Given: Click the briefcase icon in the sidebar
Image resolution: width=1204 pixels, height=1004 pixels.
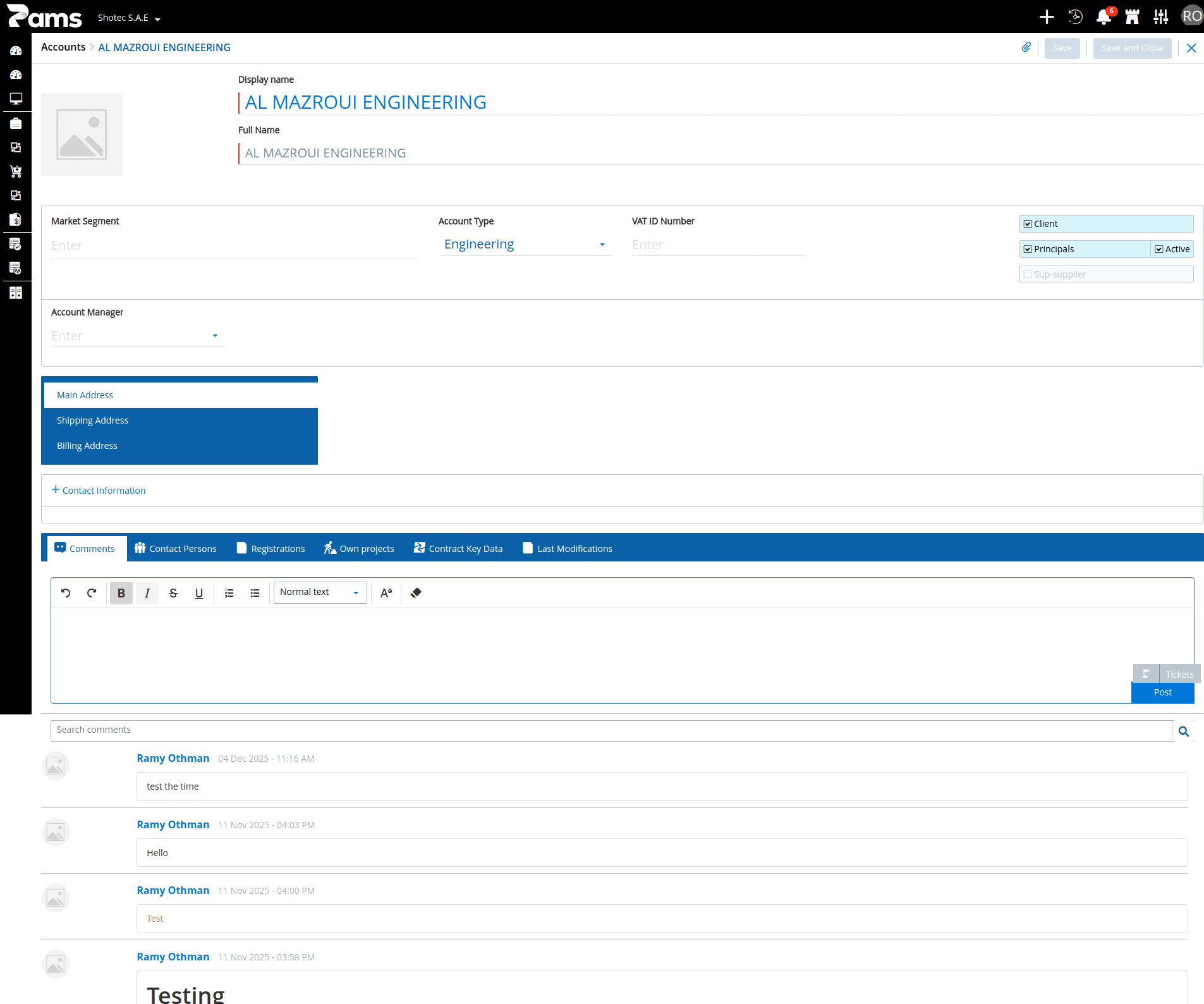Looking at the screenshot, I should pyautogui.click(x=16, y=123).
